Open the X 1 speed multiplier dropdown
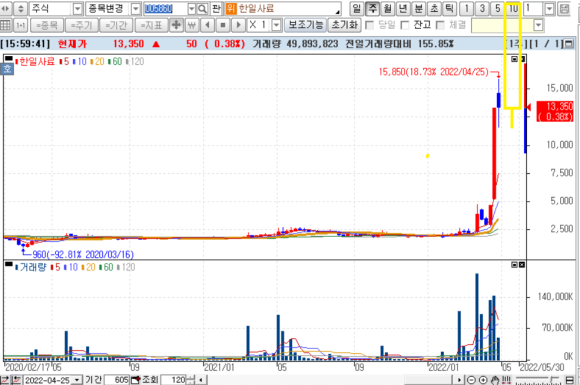Viewport: 580px width, 385px height. coord(276,25)
